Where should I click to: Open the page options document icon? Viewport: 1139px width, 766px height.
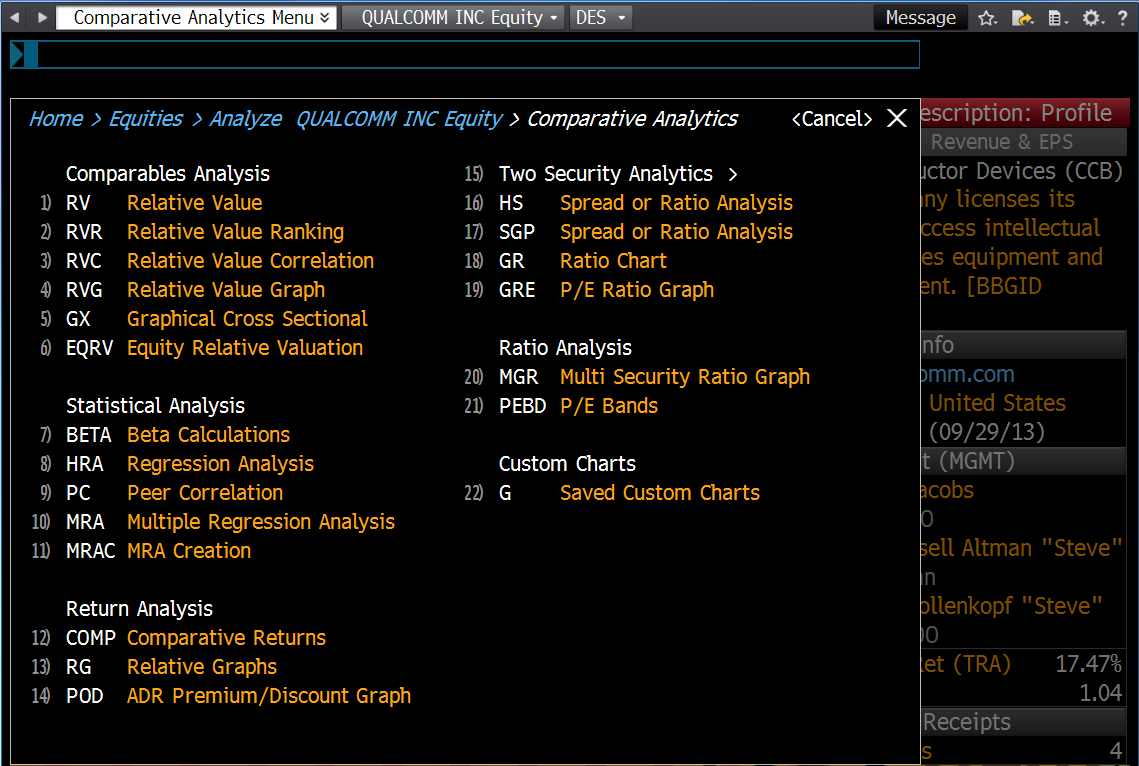(1057, 17)
